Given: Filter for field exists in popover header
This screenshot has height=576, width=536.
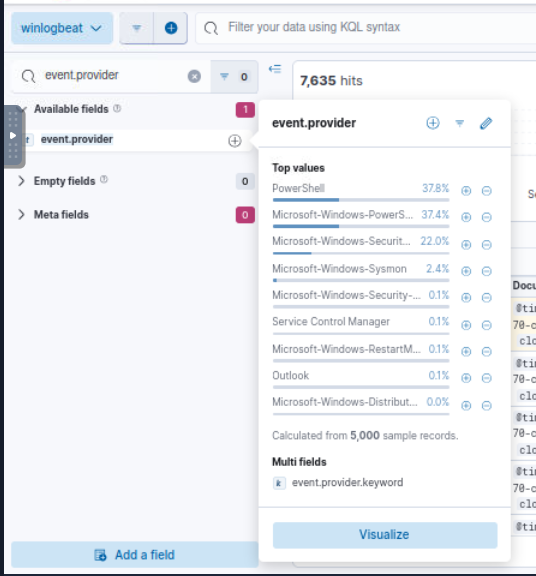Looking at the screenshot, I should tap(459, 123).
